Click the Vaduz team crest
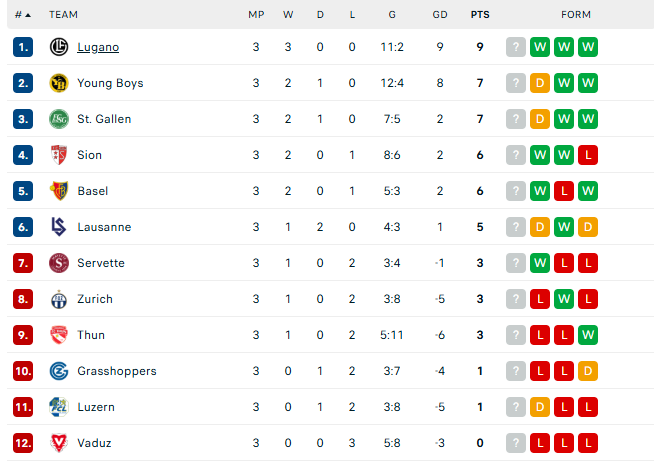Screen dimensions: 654x469 pyautogui.click(x=59, y=443)
